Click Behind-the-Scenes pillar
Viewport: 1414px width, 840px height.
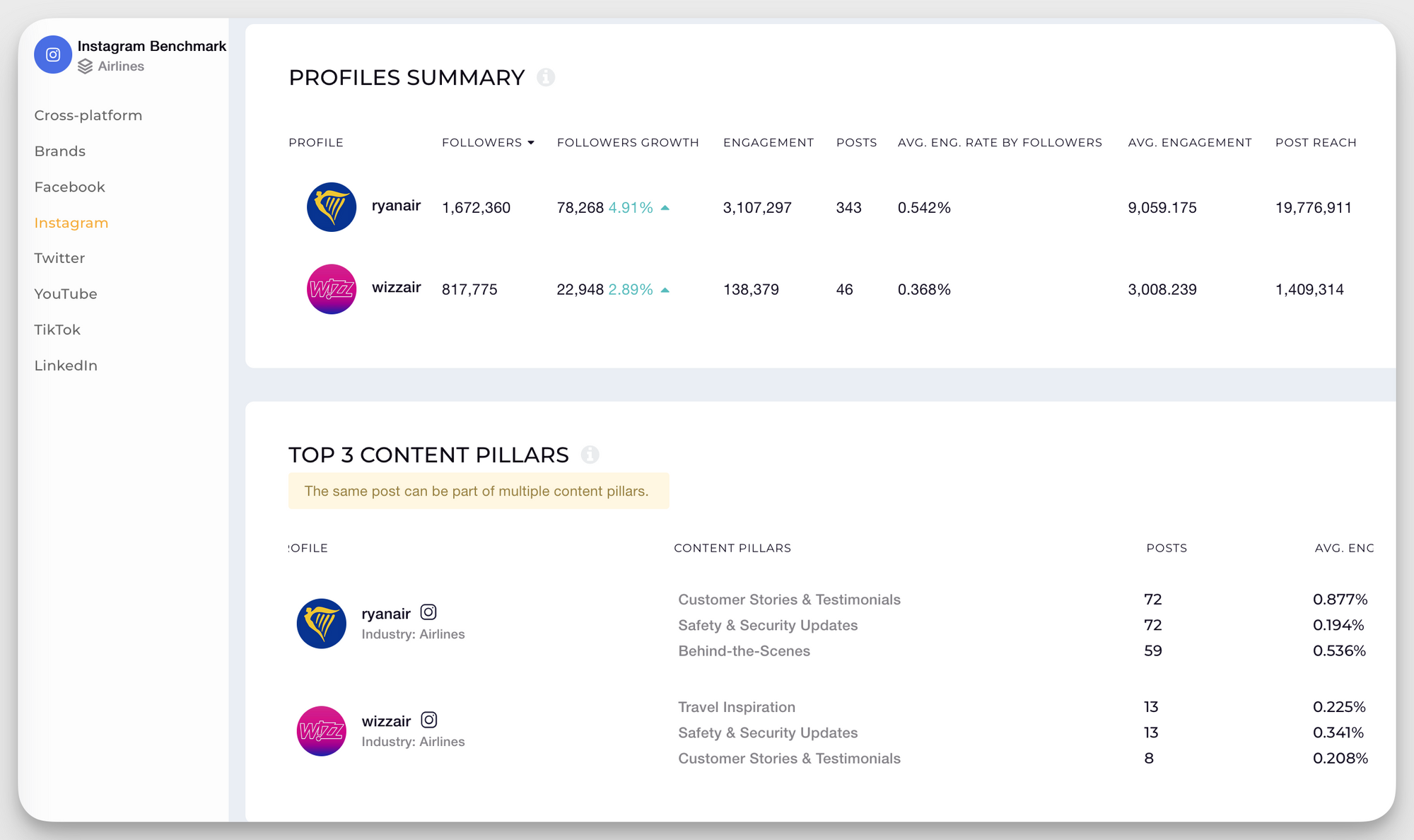(x=744, y=651)
